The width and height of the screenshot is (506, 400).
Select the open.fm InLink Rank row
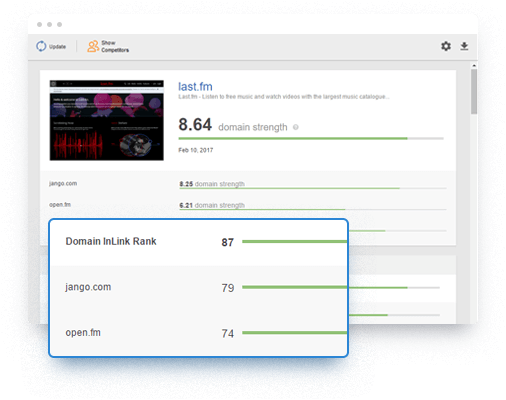click(198, 333)
